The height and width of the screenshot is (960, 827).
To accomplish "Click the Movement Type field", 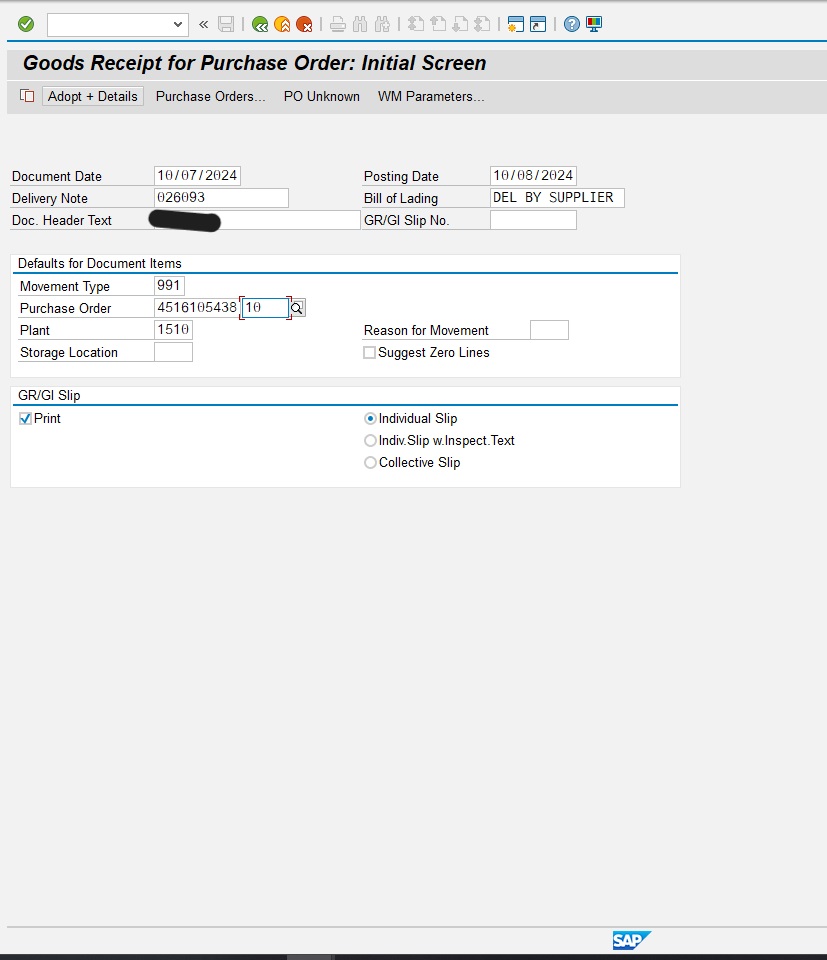I will click(169, 286).
